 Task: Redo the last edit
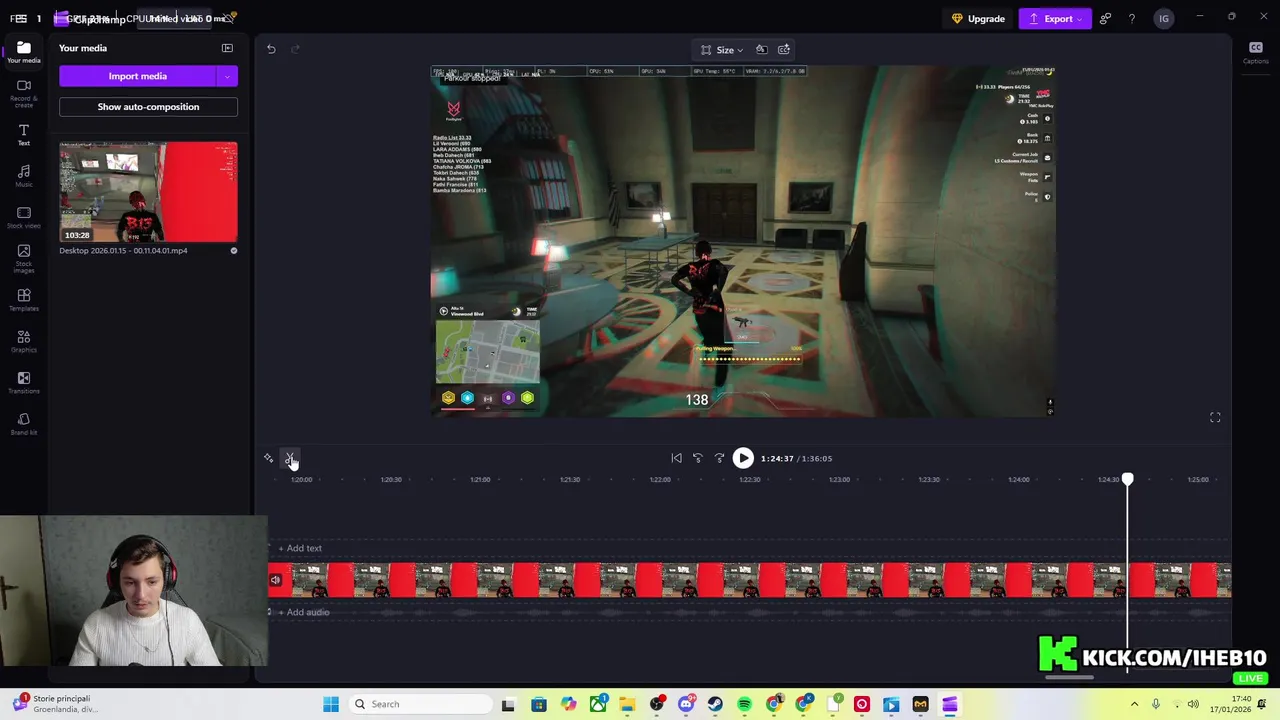[295, 49]
